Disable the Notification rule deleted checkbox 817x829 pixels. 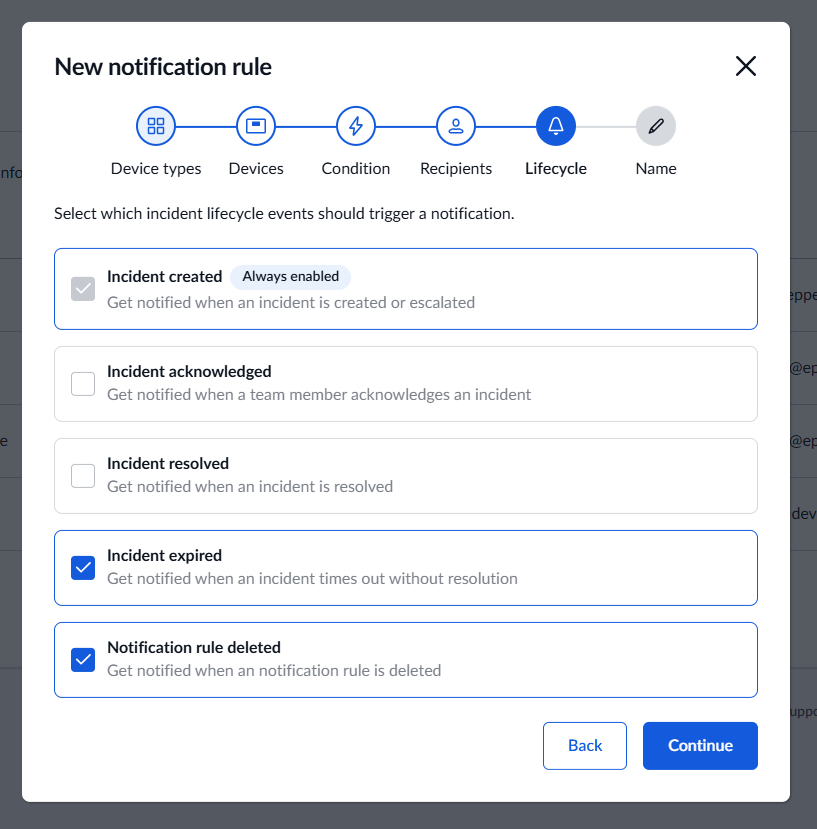tap(83, 660)
